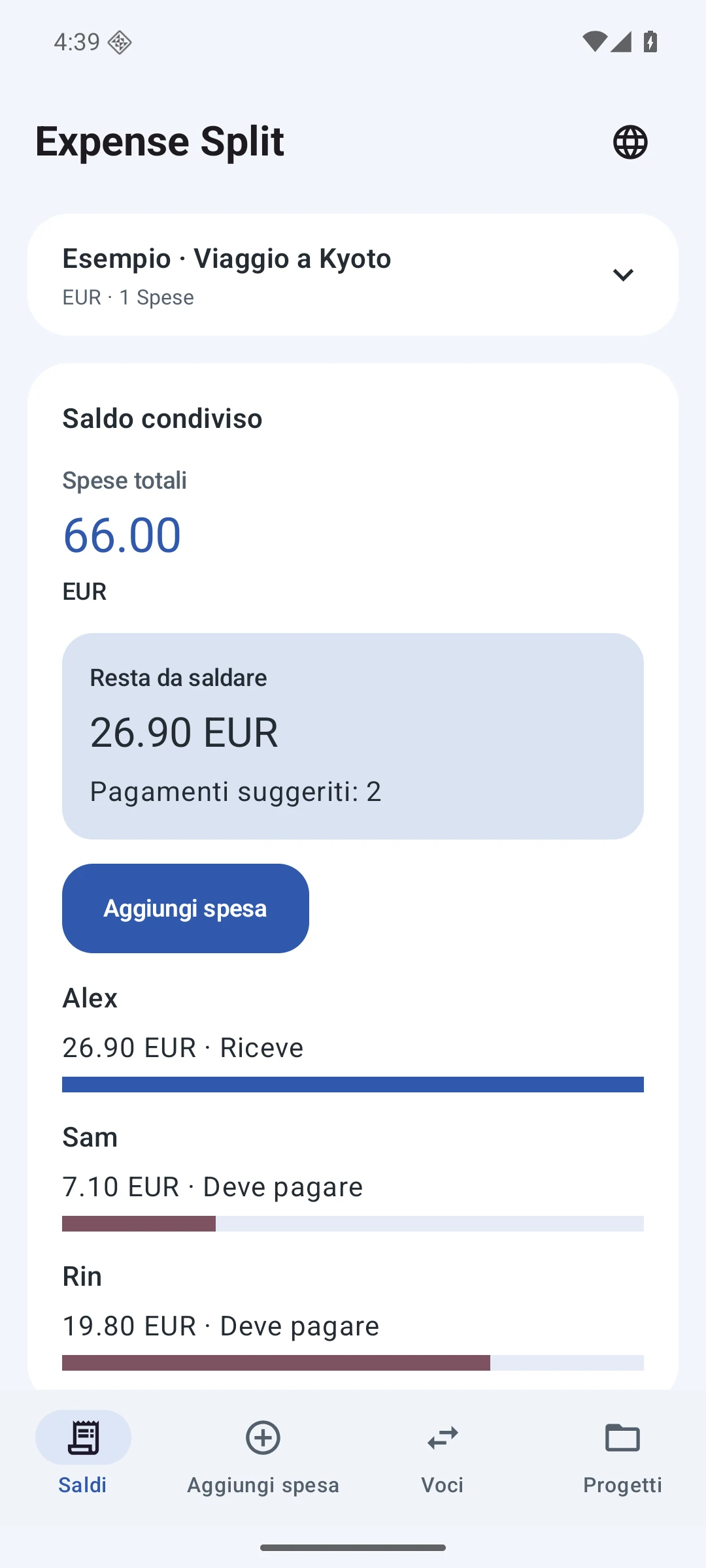Click Rin's balance progress bar
Viewport: 706px width, 1568px height.
(353, 1363)
